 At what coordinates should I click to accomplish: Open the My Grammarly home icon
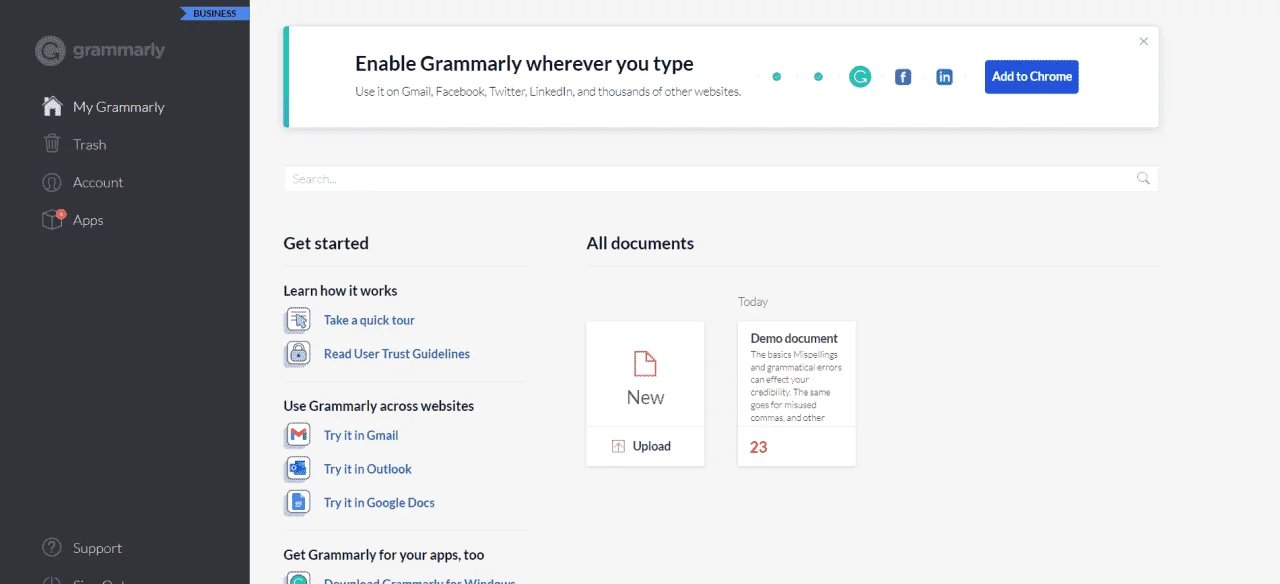[52, 106]
